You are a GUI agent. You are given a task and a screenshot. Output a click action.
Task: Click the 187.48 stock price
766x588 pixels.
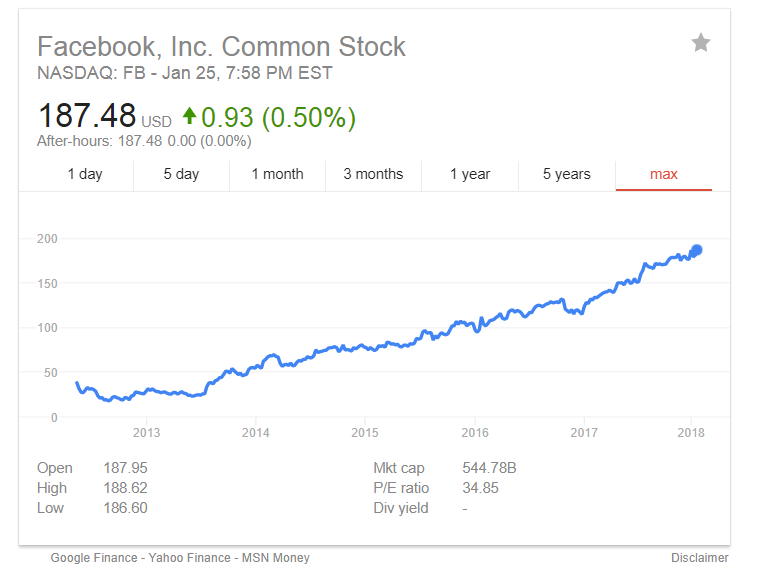[x=86, y=117]
